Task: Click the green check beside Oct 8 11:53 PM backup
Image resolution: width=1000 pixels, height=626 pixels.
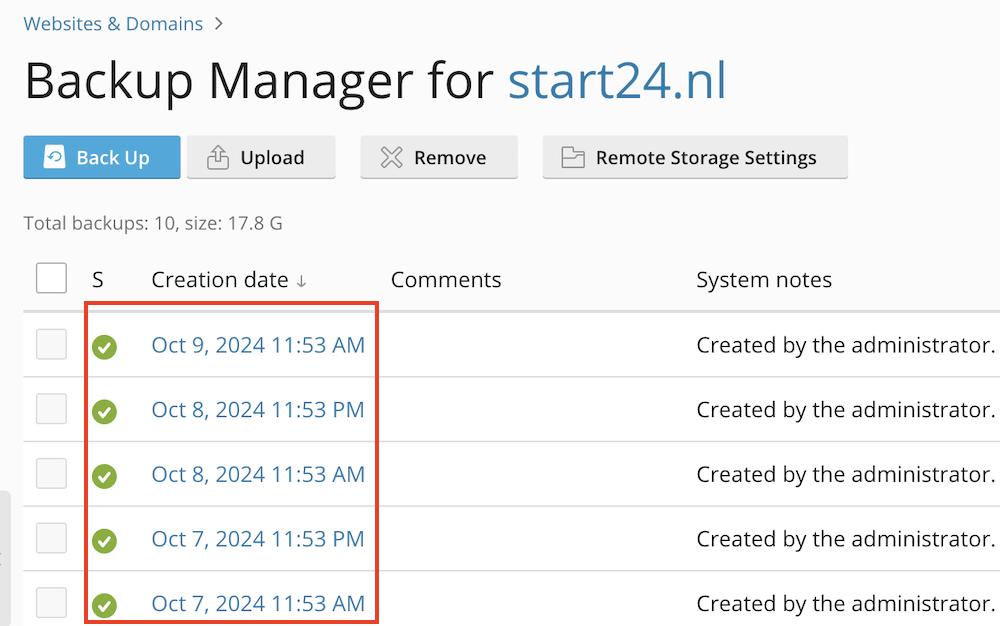Action: [x=104, y=409]
